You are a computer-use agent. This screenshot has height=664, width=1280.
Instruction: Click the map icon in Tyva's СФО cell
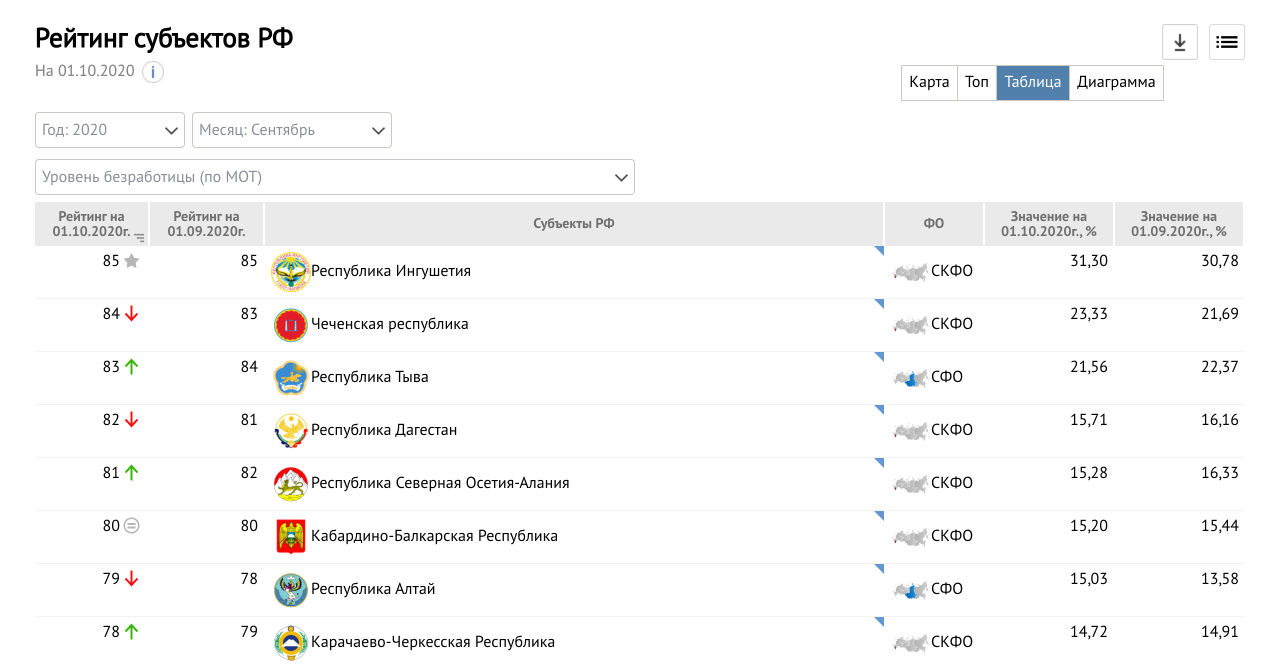[910, 378]
